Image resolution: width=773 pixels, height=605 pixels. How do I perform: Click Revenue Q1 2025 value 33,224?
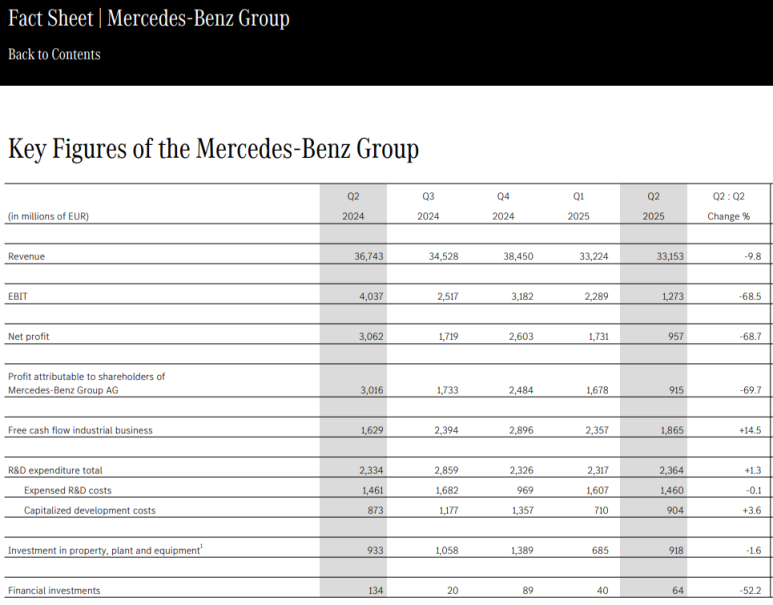(x=594, y=256)
